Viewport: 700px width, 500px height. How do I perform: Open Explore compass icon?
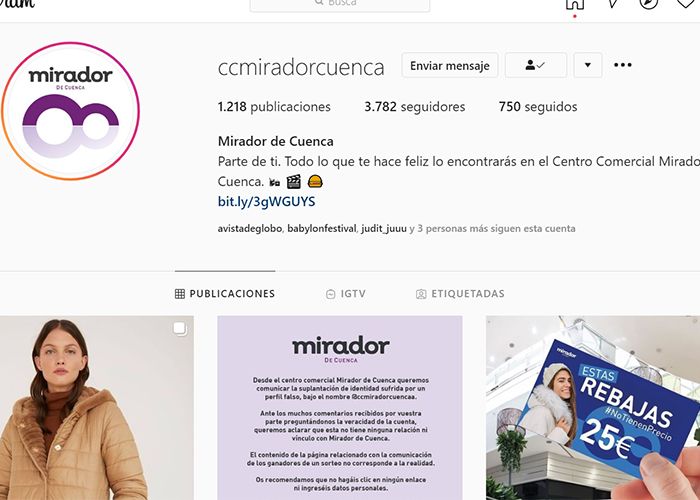pyautogui.click(x=649, y=4)
